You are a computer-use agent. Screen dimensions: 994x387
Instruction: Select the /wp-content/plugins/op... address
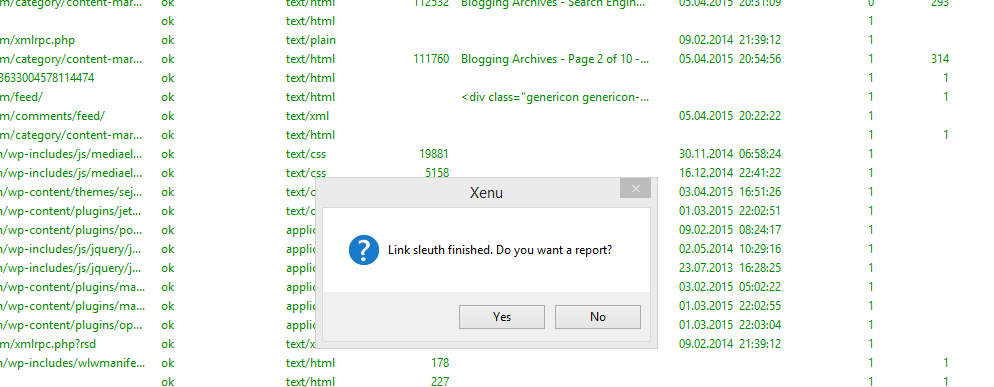click(x=71, y=325)
